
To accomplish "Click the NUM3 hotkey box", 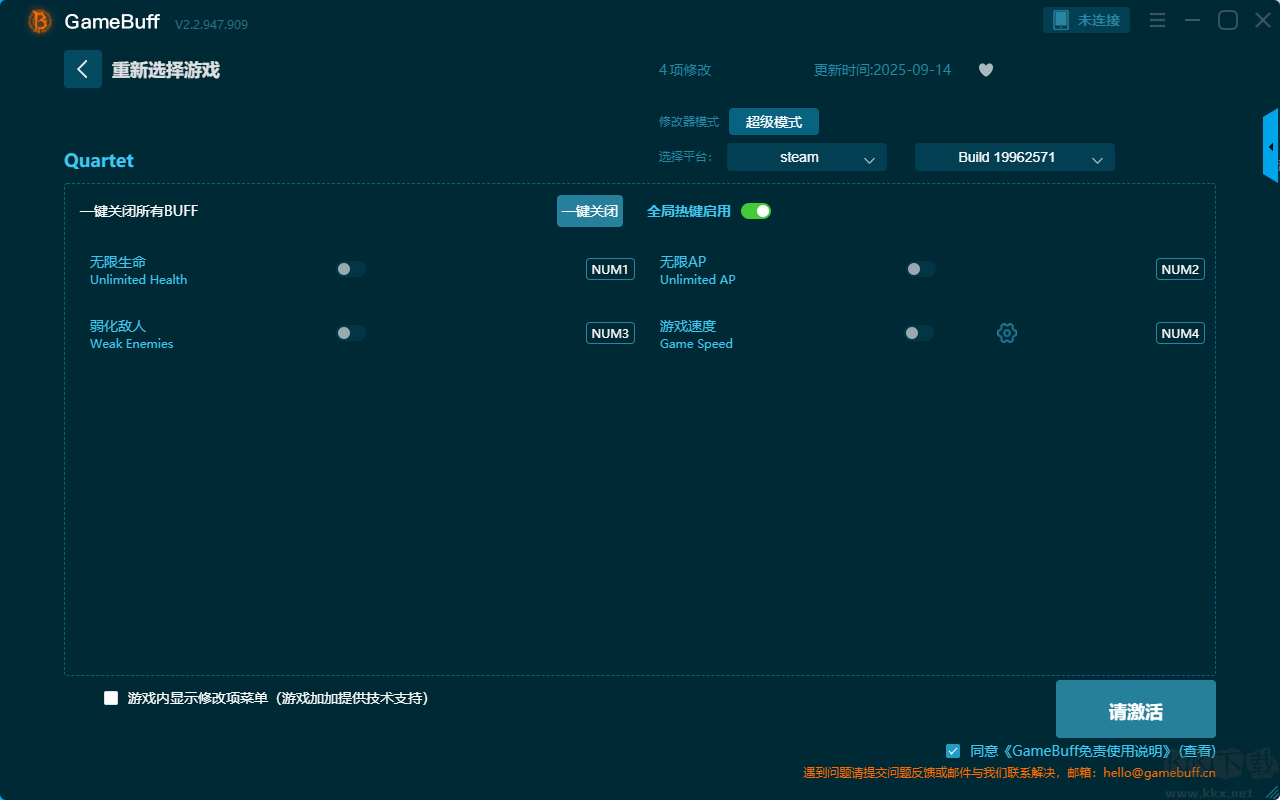I will point(610,333).
